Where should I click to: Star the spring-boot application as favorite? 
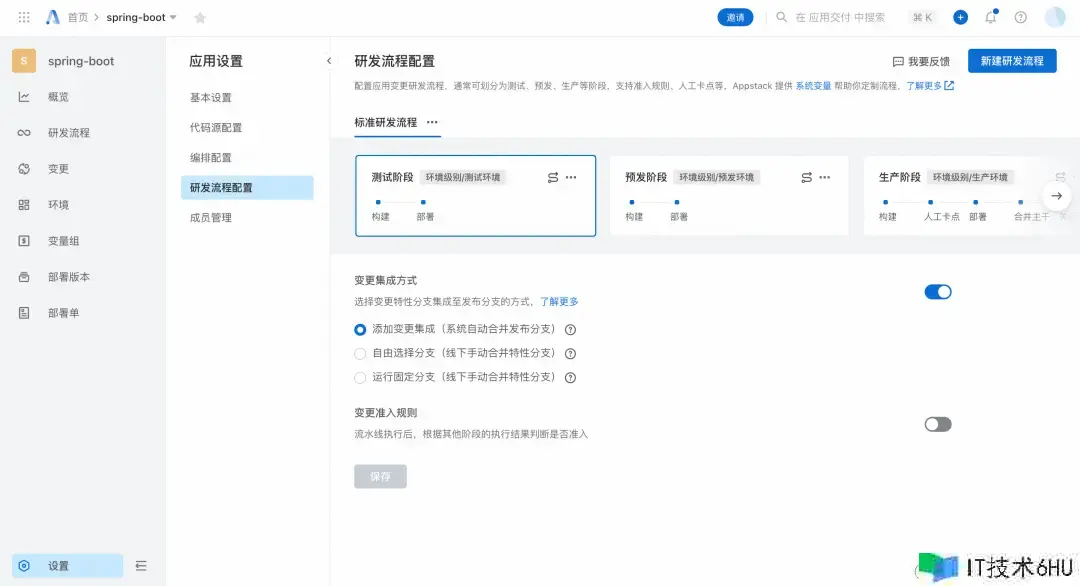[x=200, y=18]
